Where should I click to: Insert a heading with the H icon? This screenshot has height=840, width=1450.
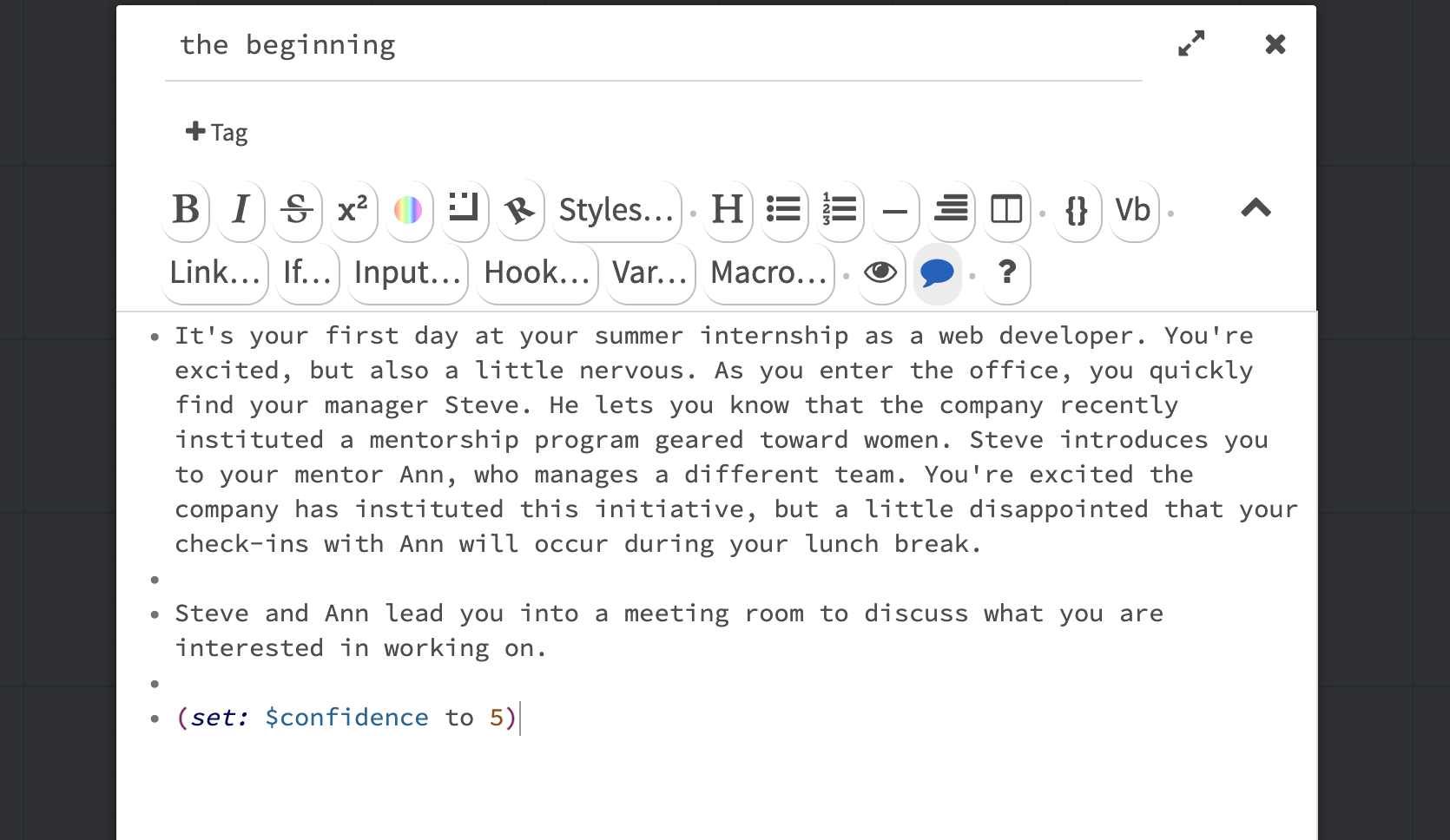tap(727, 210)
